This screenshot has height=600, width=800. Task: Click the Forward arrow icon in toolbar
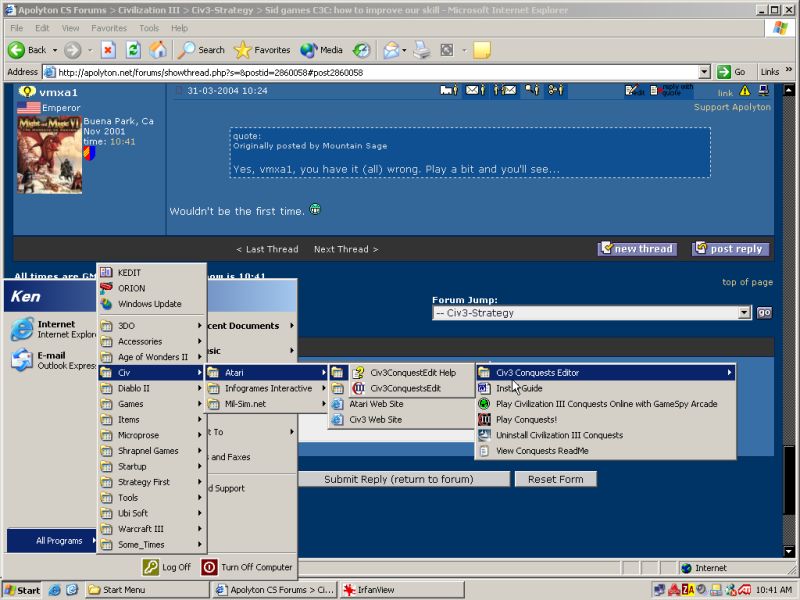(72, 50)
